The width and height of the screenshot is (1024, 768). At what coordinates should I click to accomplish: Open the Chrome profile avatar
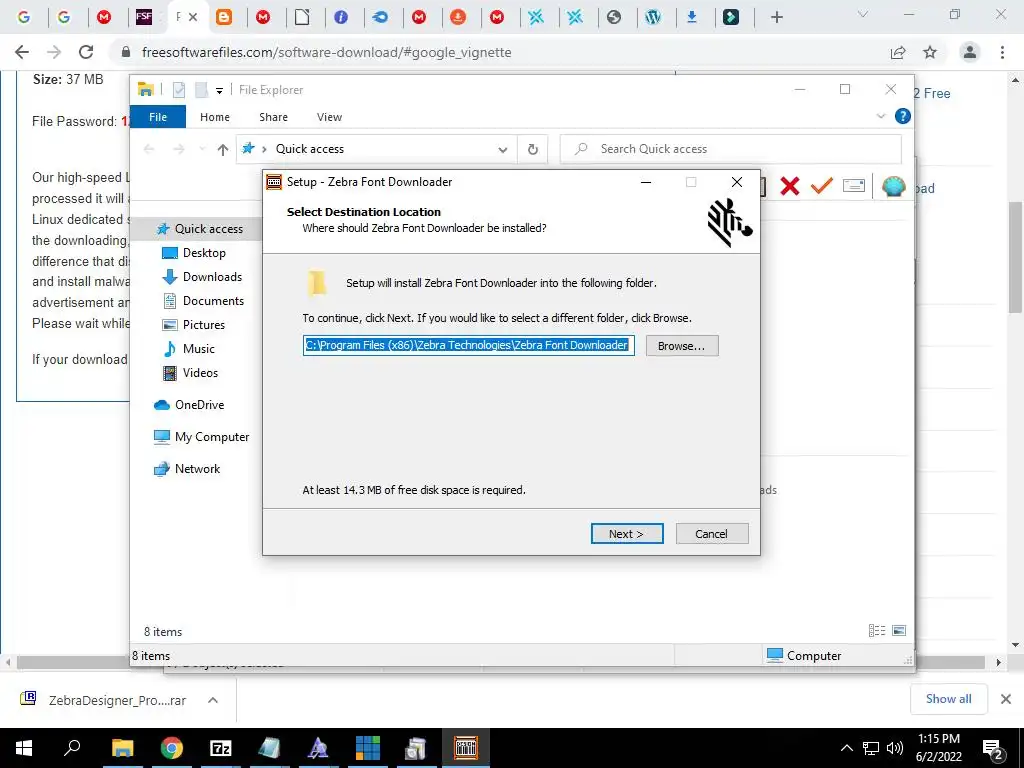pyautogui.click(x=970, y=52)
